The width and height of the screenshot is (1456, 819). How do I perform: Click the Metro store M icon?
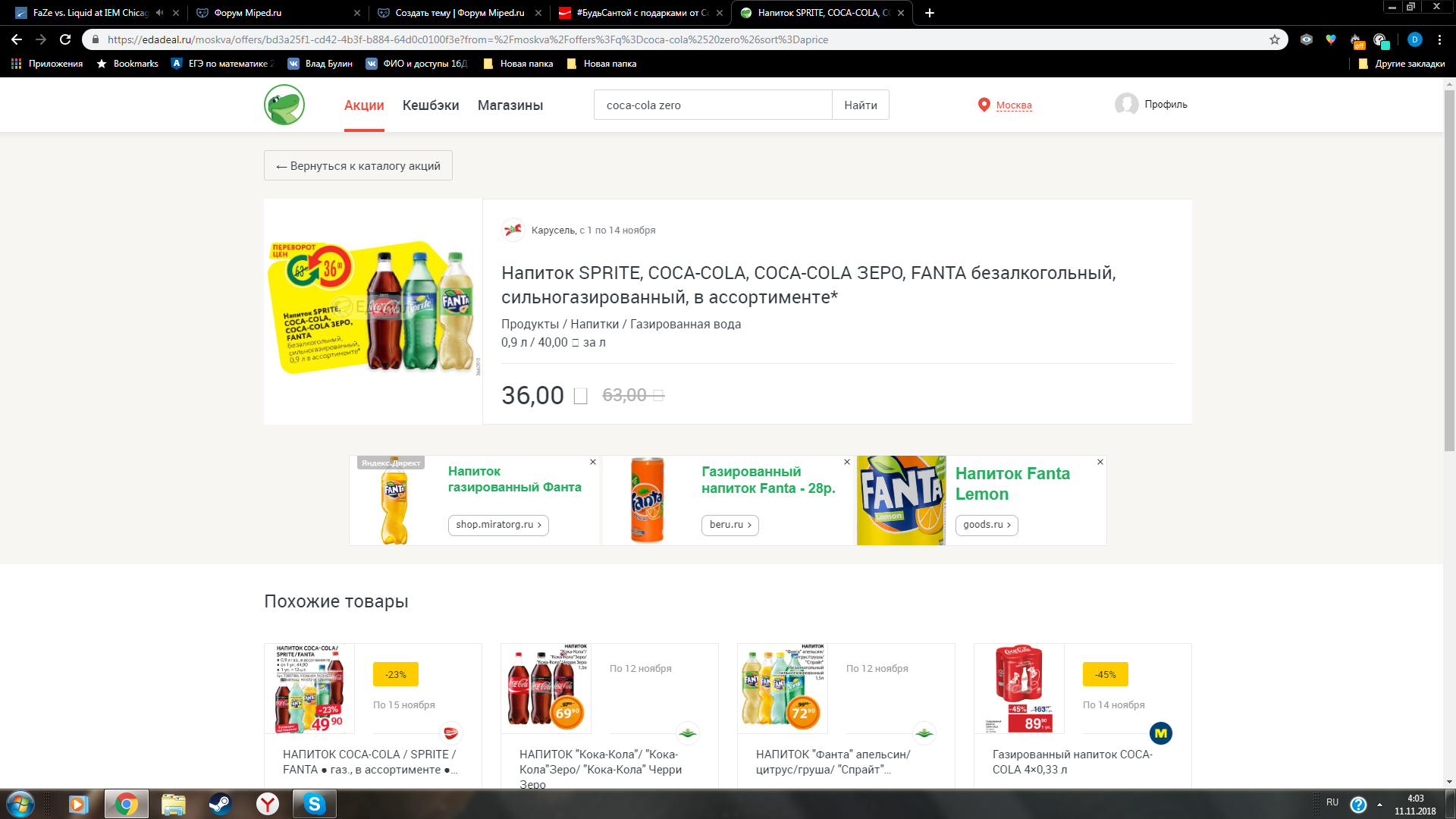[x=1161, y=733]
